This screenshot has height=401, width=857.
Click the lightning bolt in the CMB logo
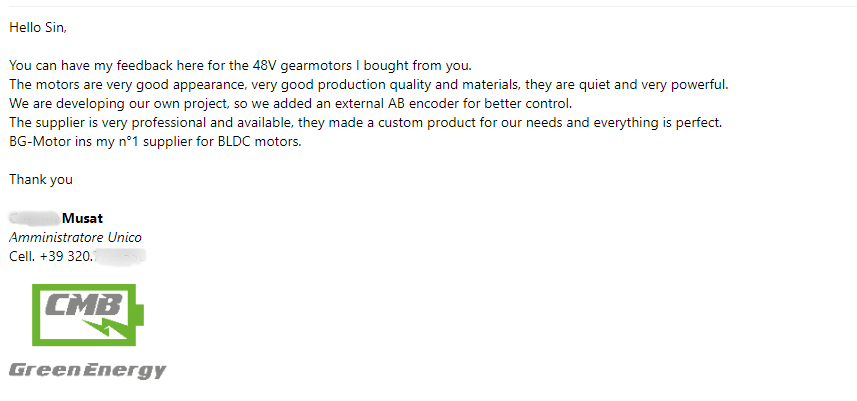click(x=113, y=326)
